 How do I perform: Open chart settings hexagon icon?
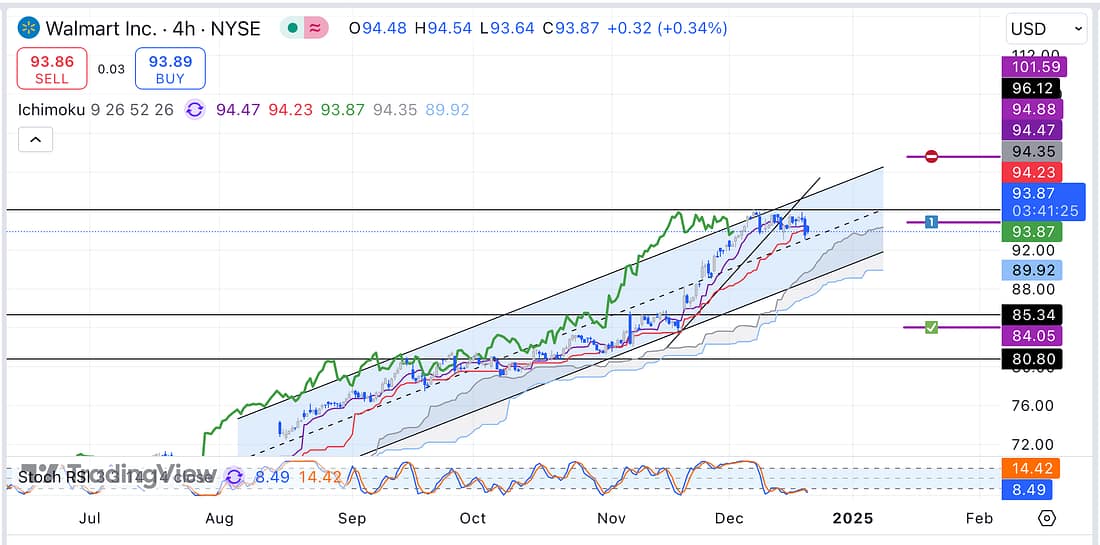click(x=1046, y=518)
